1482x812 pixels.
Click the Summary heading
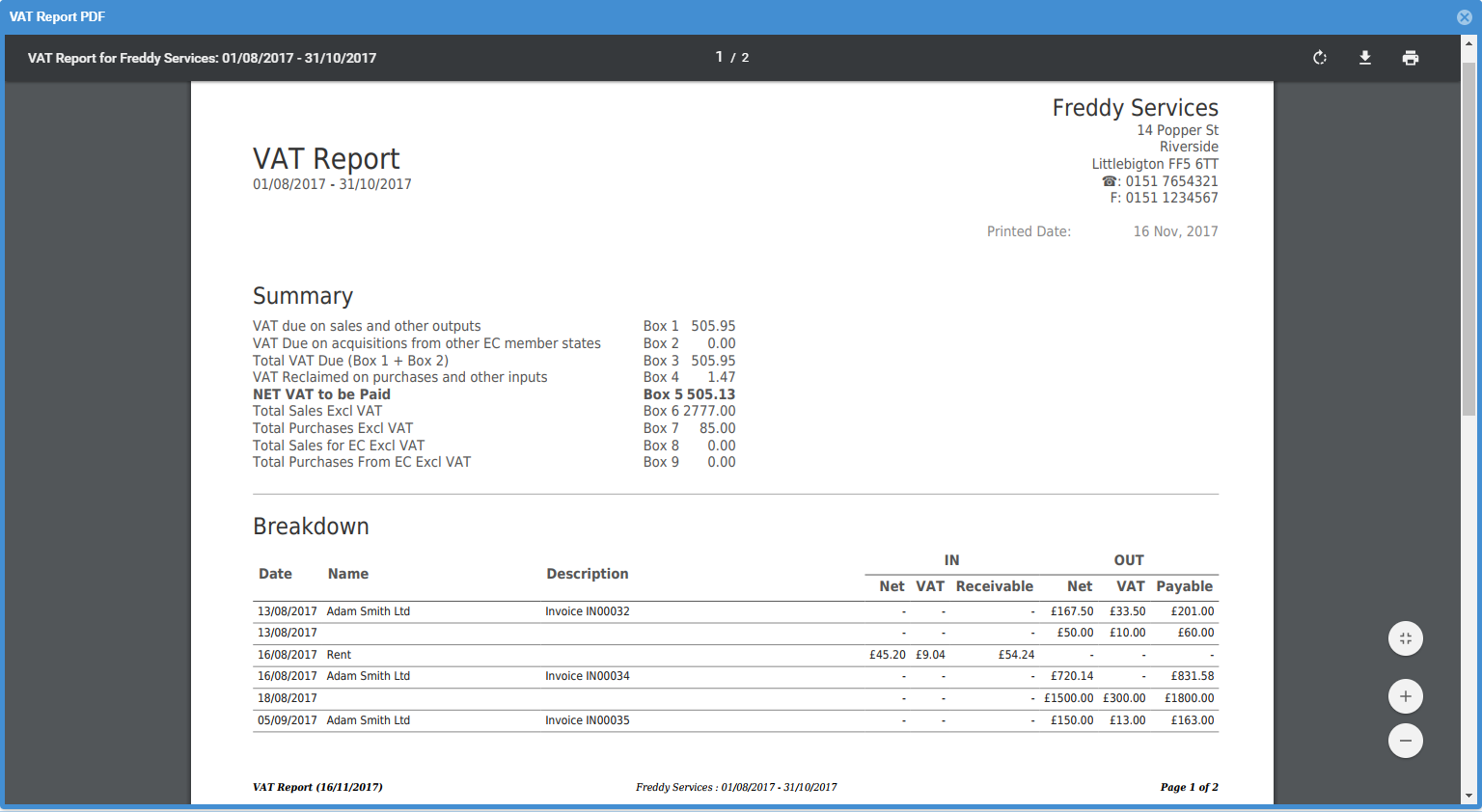(x=302, y=296)
